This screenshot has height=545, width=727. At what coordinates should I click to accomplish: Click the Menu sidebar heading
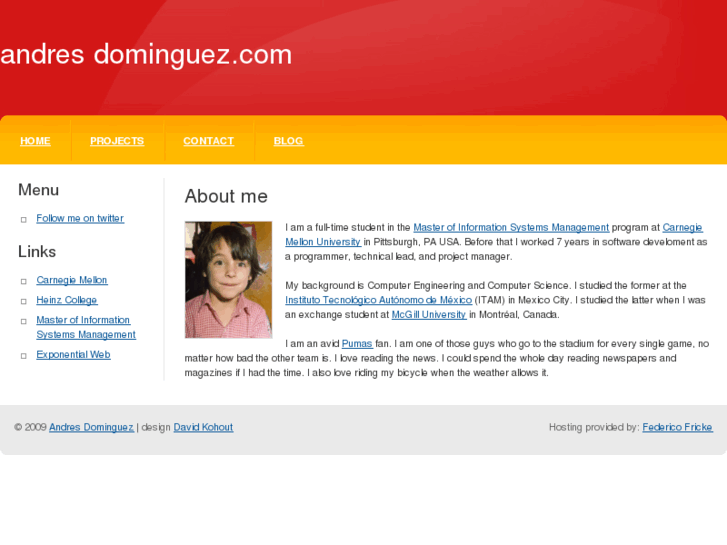click(38, 190)
